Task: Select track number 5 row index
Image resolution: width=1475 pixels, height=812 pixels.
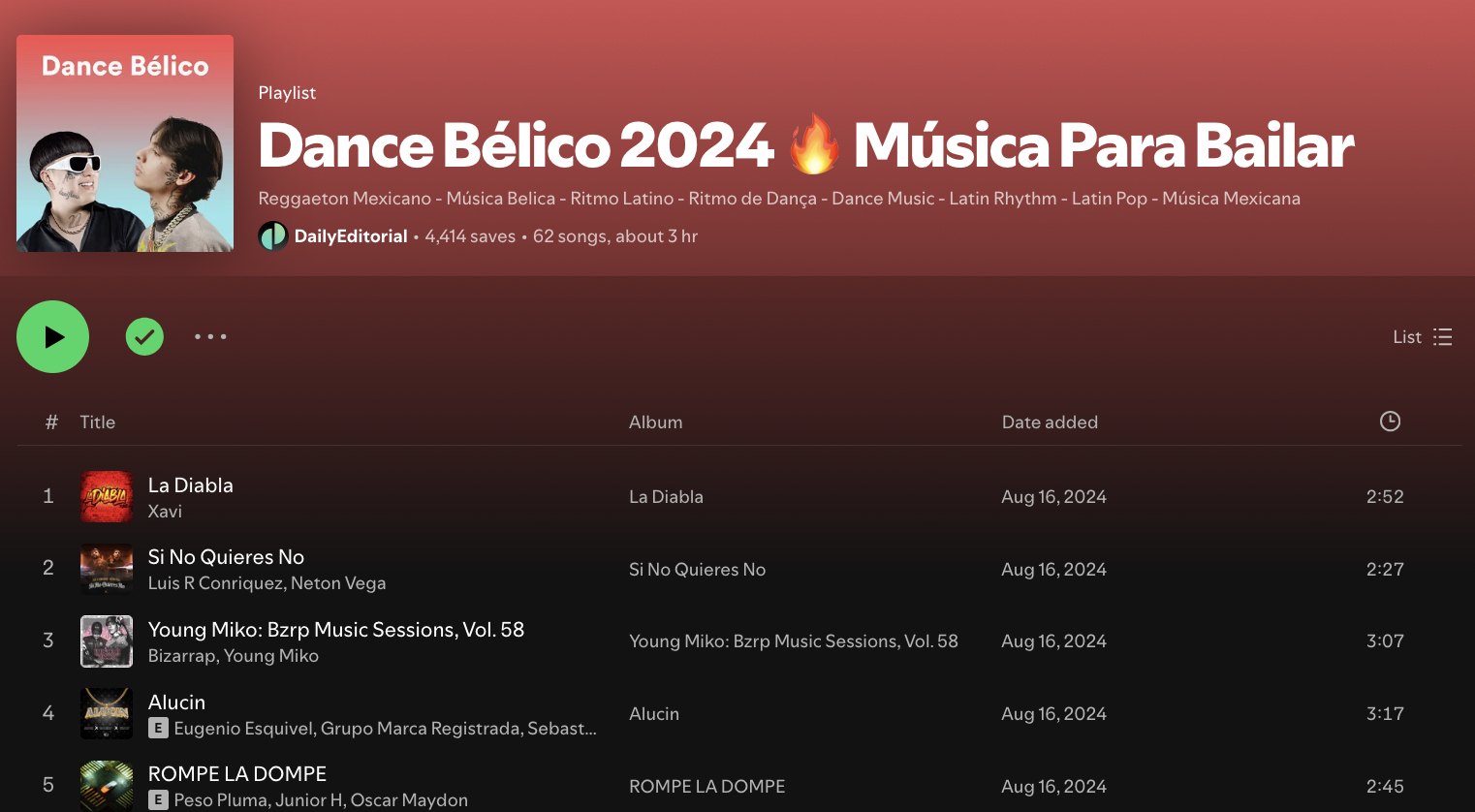Action: pyautogui.click(x=48, y=785)
